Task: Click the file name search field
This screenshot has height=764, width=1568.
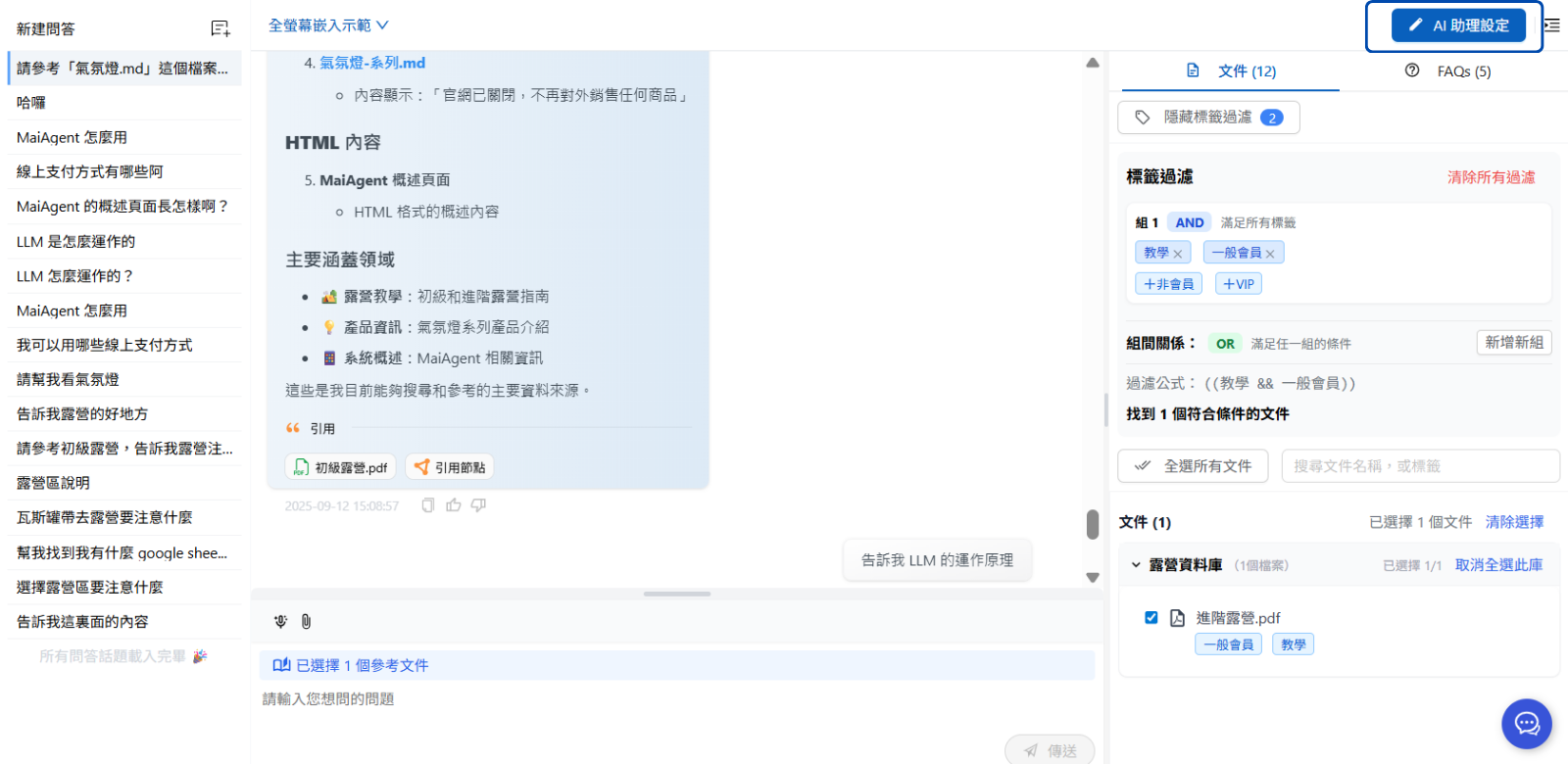Action: tap(1419, 466)
